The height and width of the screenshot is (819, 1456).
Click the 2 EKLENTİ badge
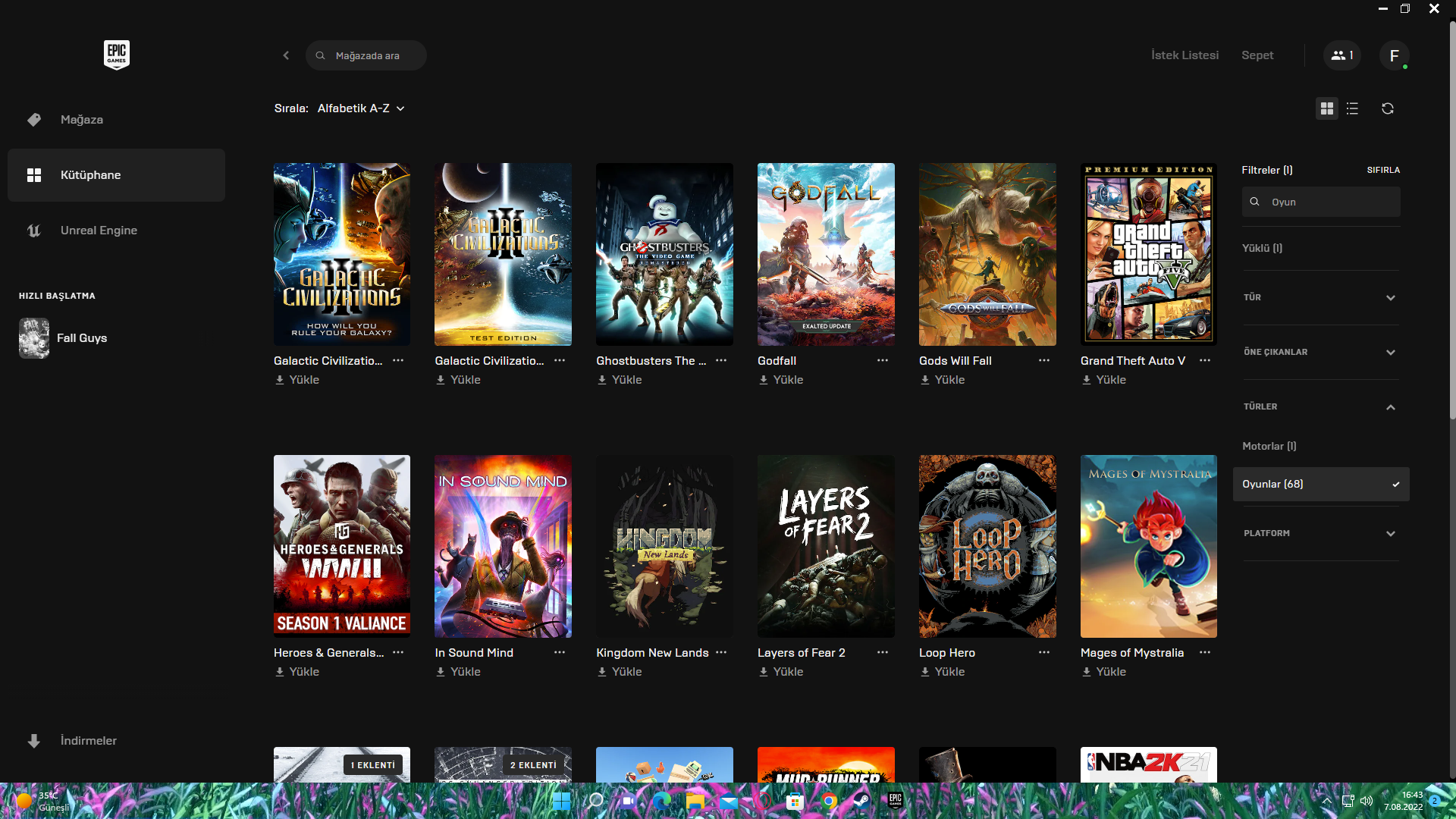click(533, 765)
